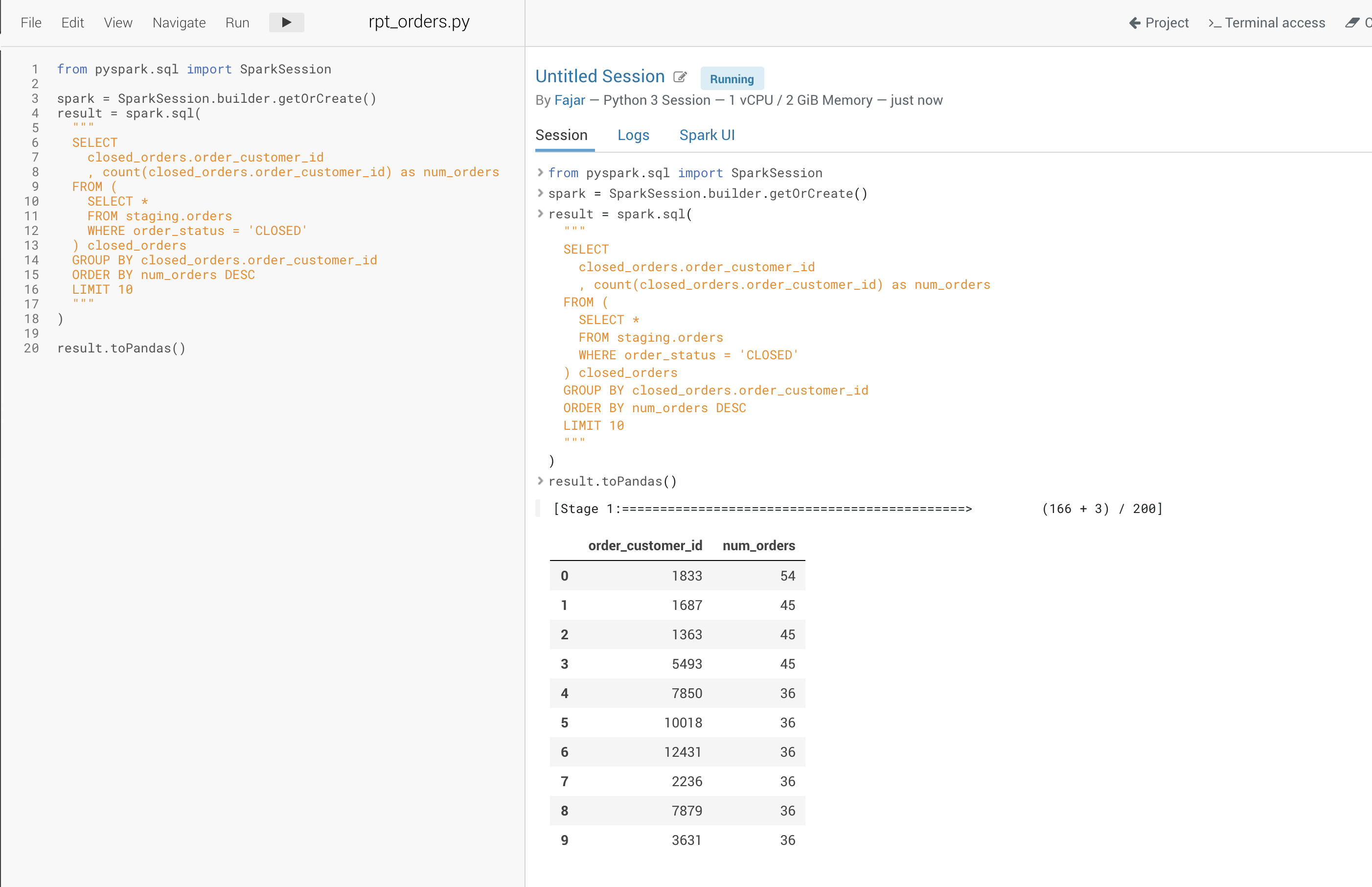Click the Terminal access prompt icon
This screenshot has height=887, width=1372.
click(x=1214, y=23)
